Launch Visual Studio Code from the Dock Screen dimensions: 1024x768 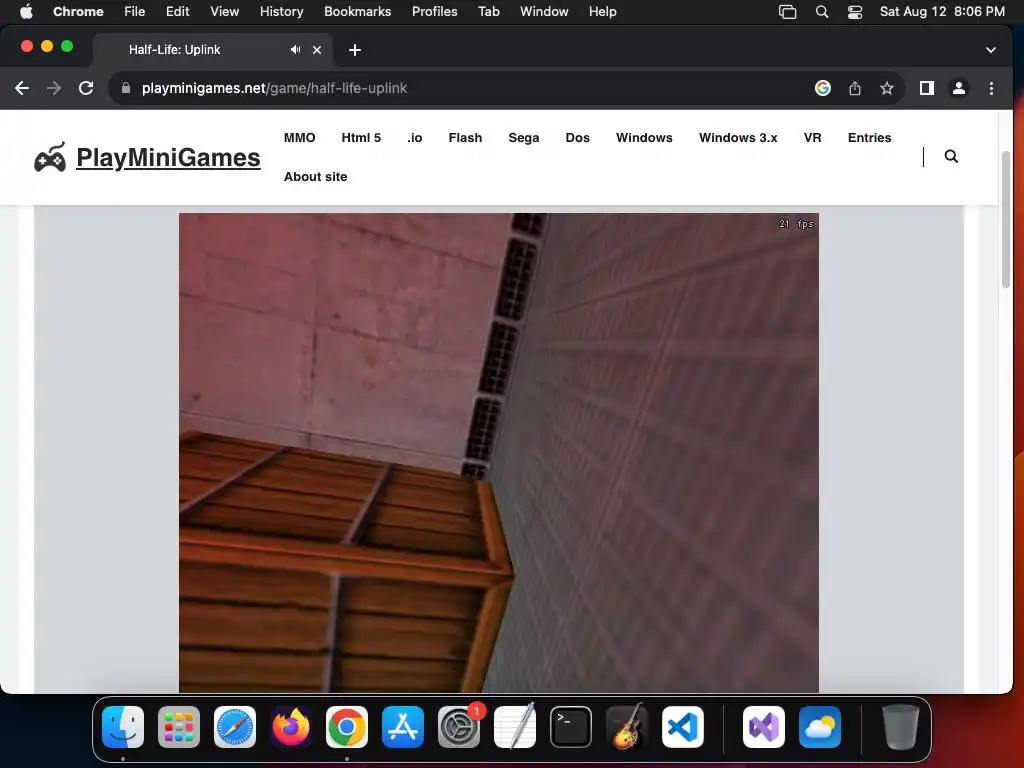(x=683, y=727)
